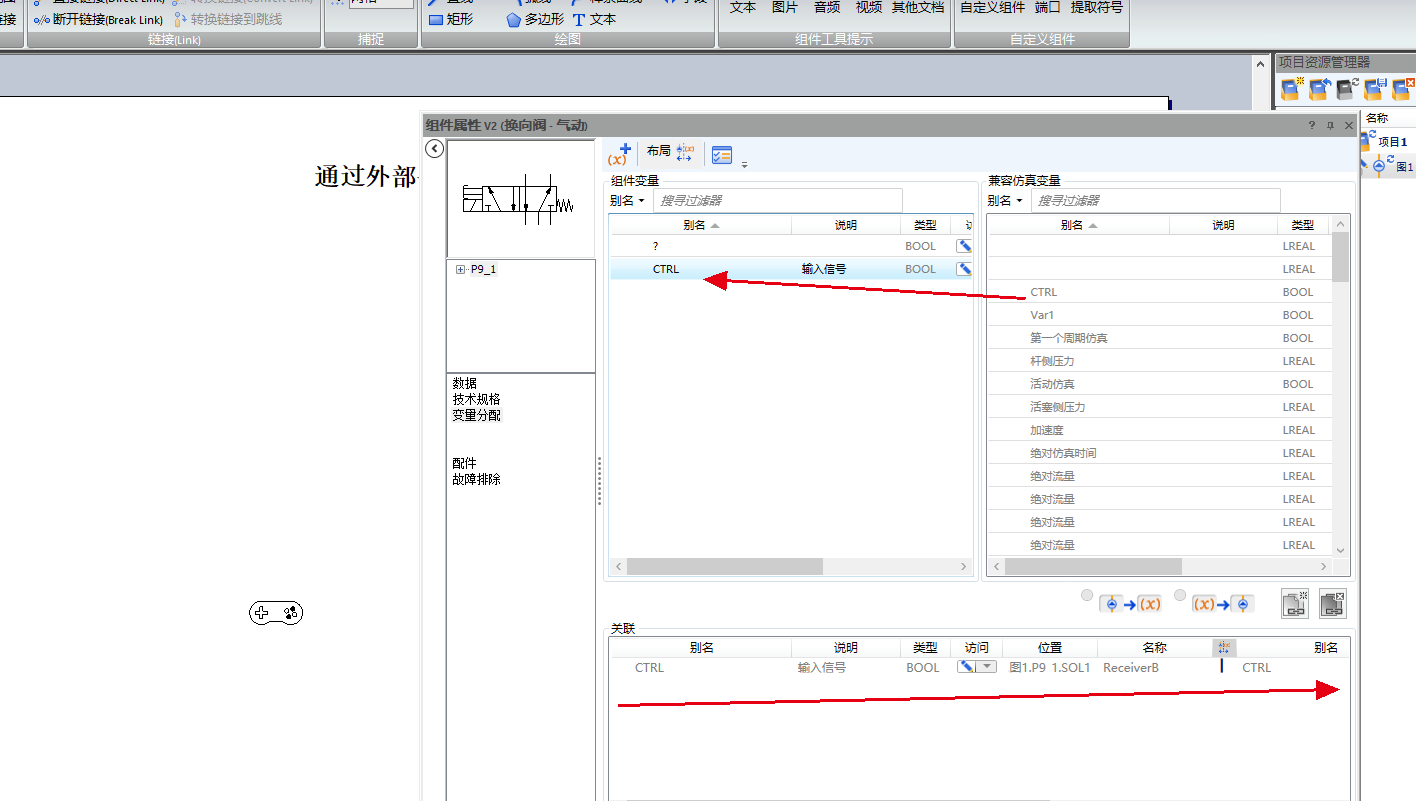Open the 别名 filter dropdown in 兼容仿真变量
Screen dimensions: 1416x801
(1005, 200)
